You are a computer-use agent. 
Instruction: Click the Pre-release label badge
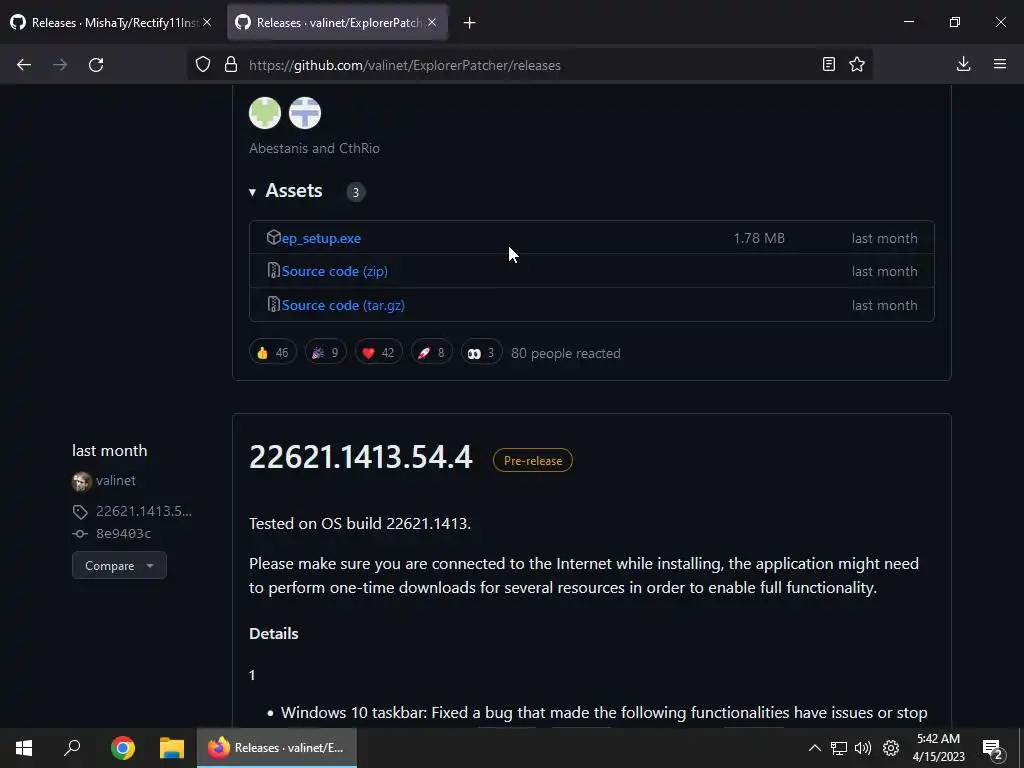[533, 460]
